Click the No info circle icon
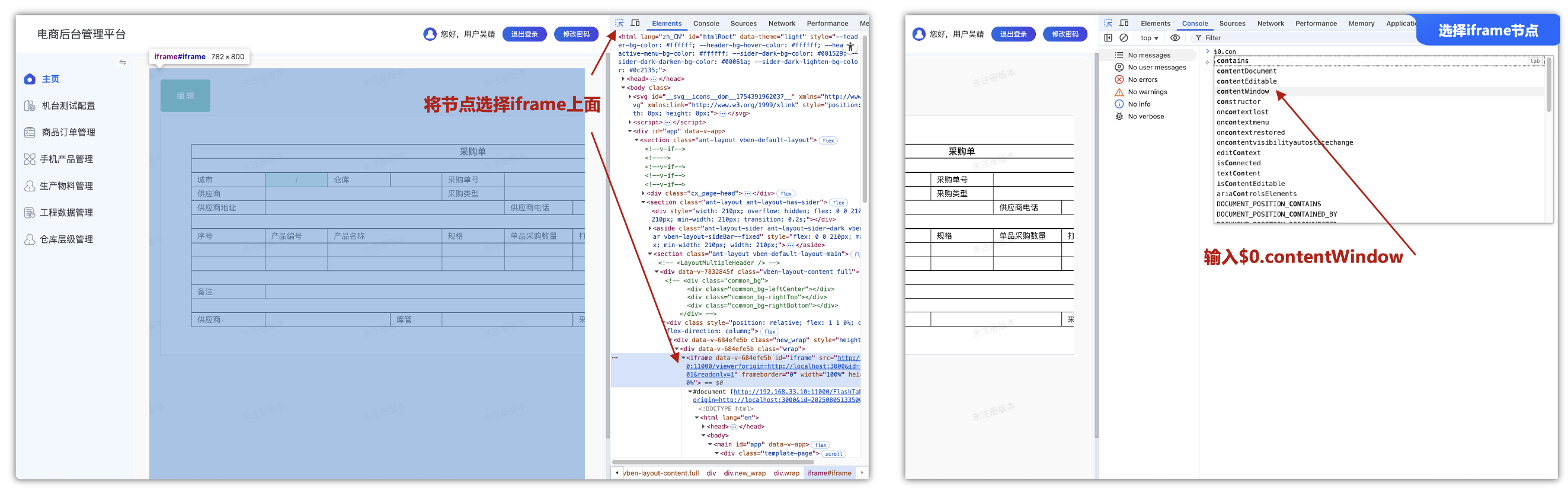Image resolution: width=1568 pixels, height=493 pixels. pos(1119,104)
